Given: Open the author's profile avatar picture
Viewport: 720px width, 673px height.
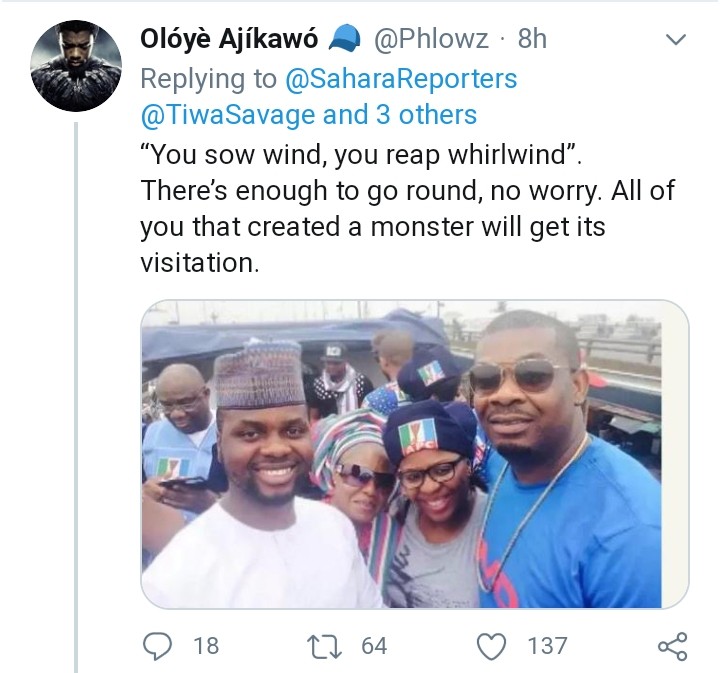Looking at the screenshot, I should click(77, 65).
